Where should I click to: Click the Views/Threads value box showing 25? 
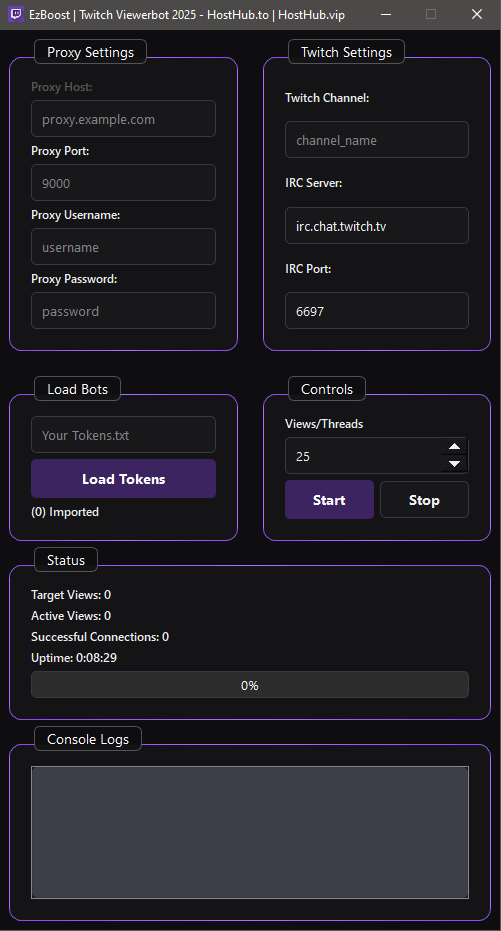[363, 456]
